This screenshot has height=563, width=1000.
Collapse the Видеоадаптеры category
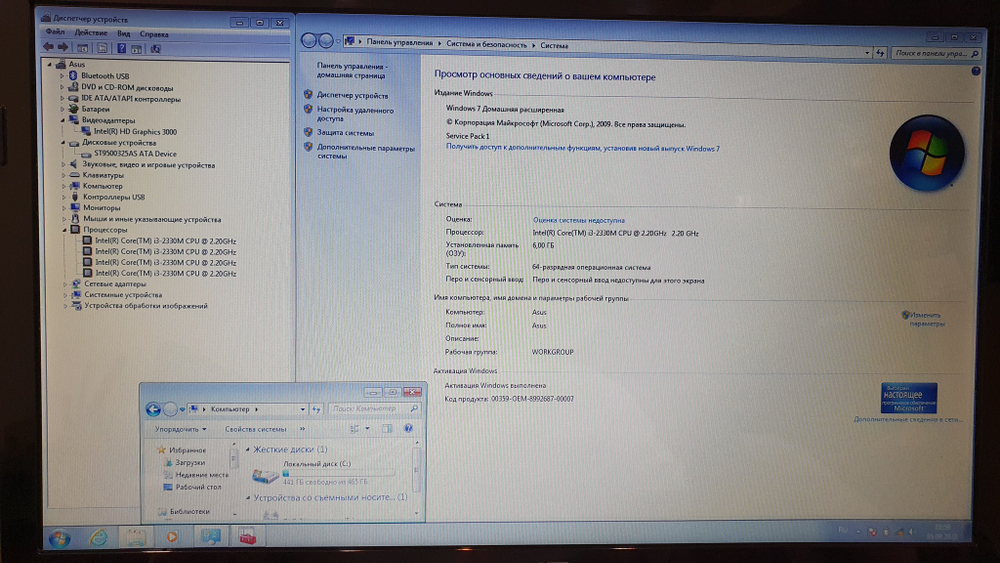click(x=62, y=121)
